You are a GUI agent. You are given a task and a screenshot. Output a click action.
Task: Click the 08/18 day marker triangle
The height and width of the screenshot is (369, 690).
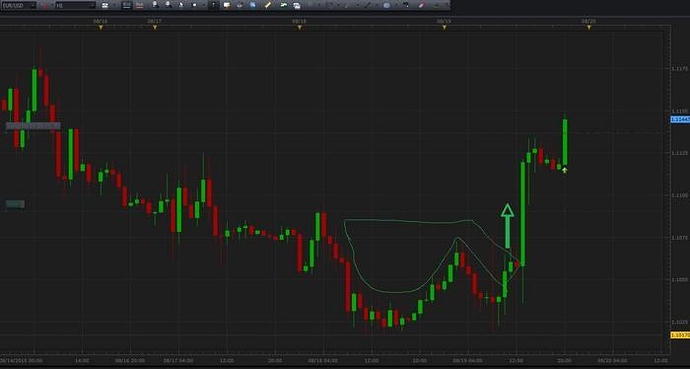click(300, 27)
